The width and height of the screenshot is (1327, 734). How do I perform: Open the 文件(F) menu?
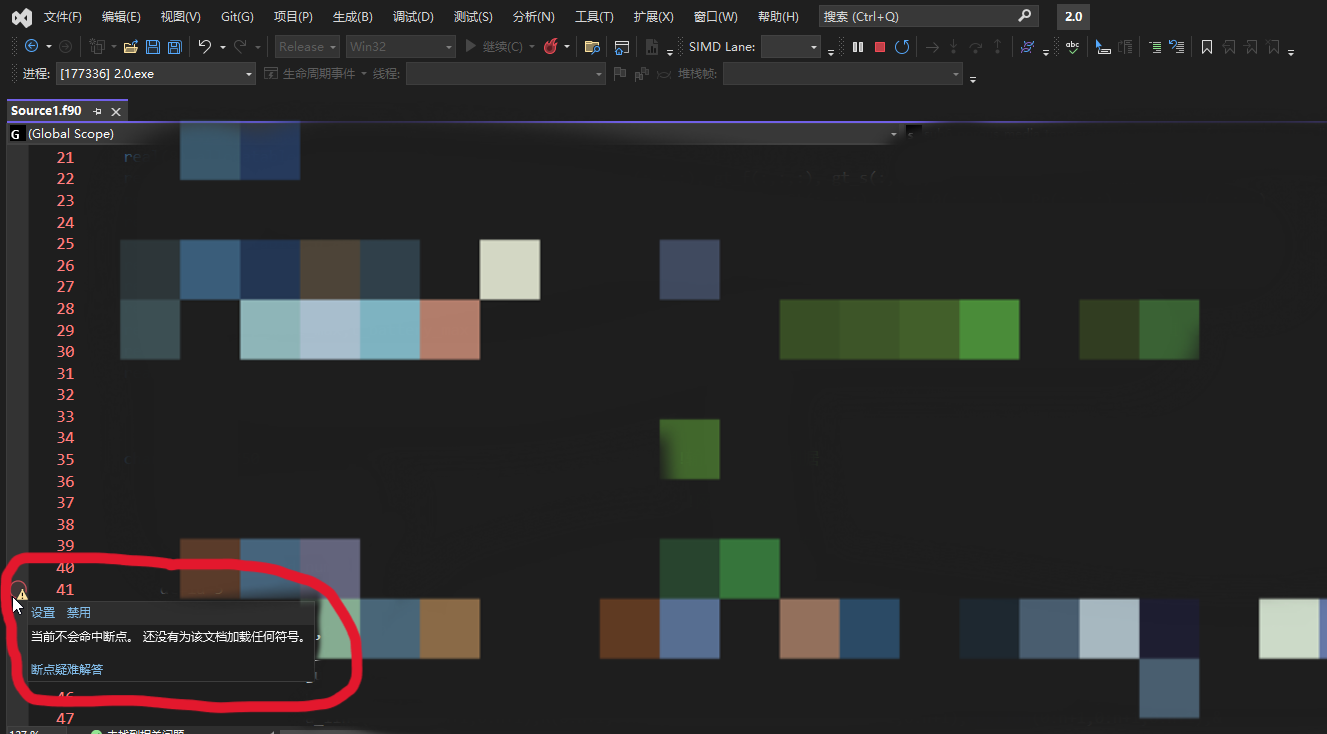[x=63, y=16]
